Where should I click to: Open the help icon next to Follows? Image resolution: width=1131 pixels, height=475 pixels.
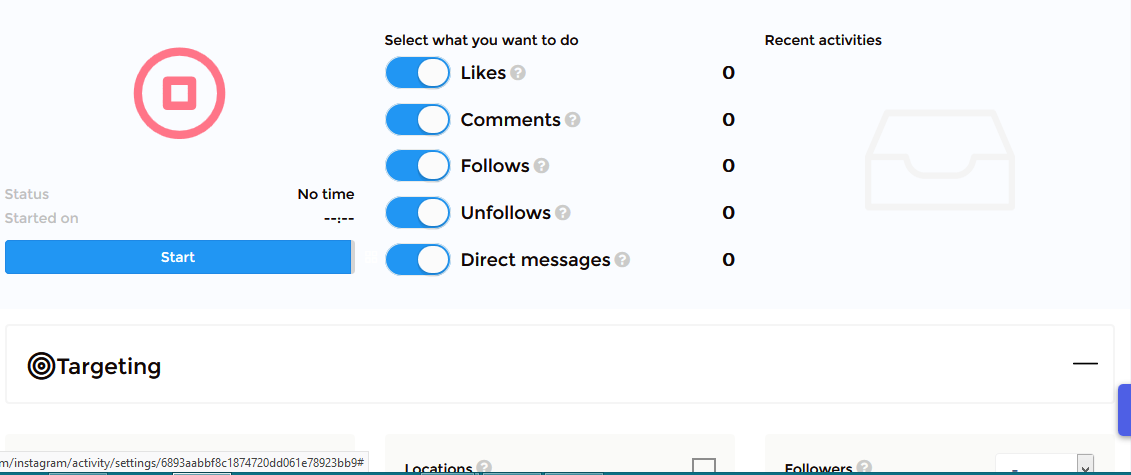click(542, 166)
